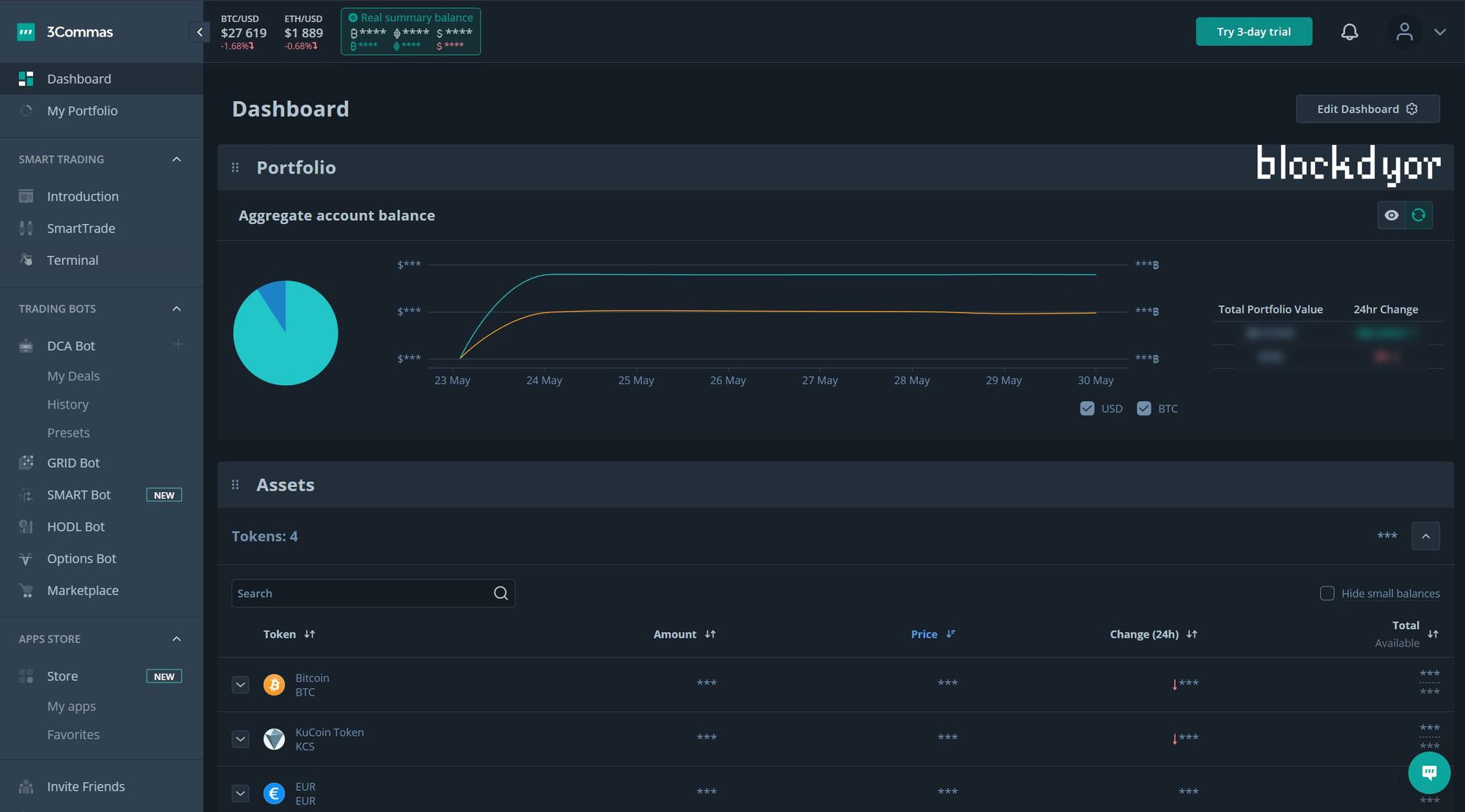Click the Real summary balance box
Viewport: 1465px width, 812px height.
click(411, 31)
